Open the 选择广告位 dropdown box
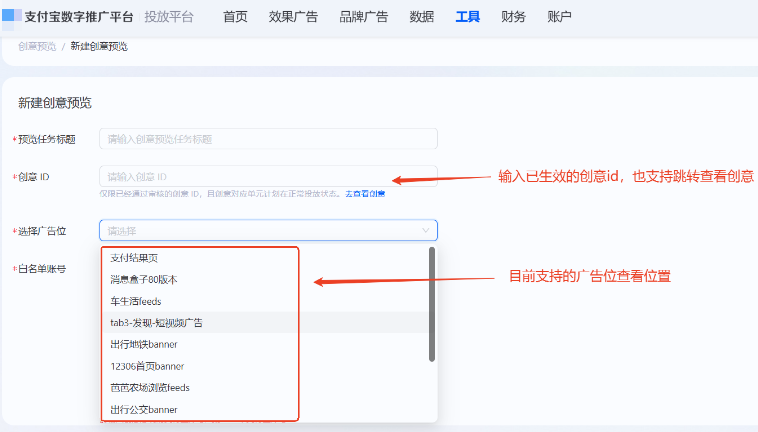The width and height of the screenshot is (758, 432). coord(268,230)
